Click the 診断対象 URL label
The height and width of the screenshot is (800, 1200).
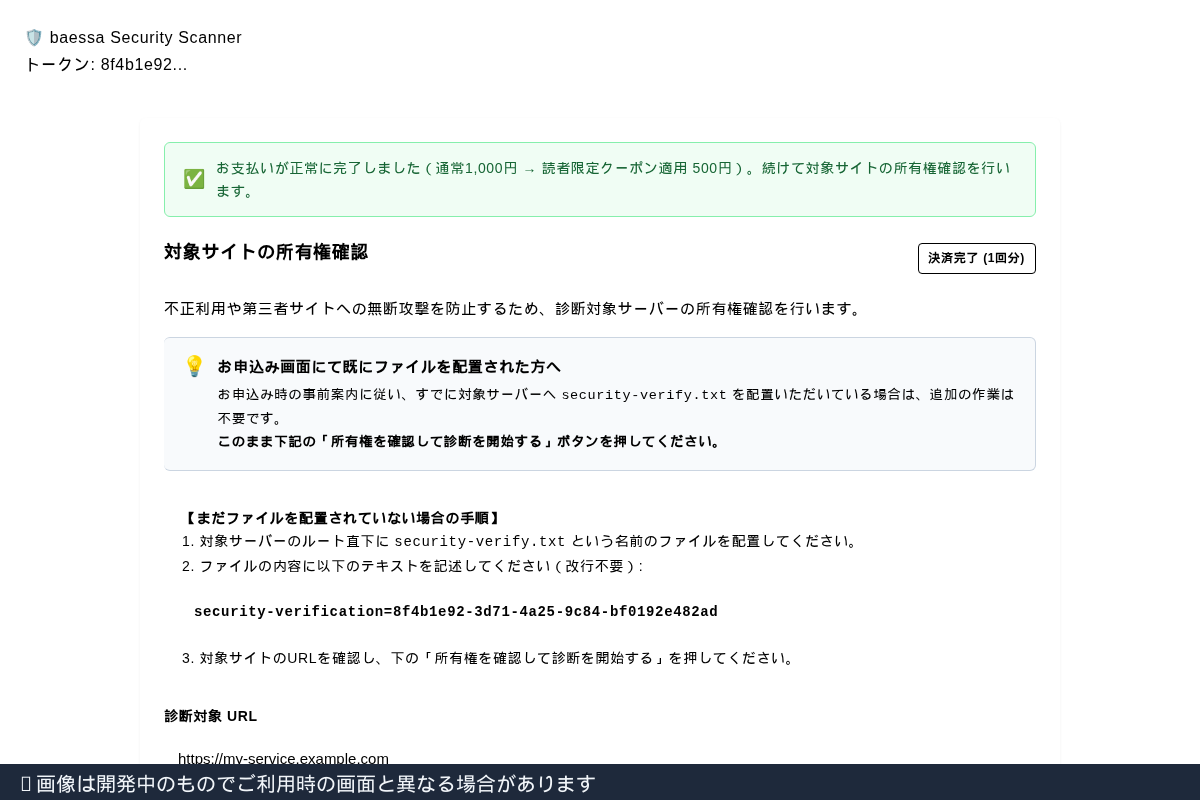point(211,716)
